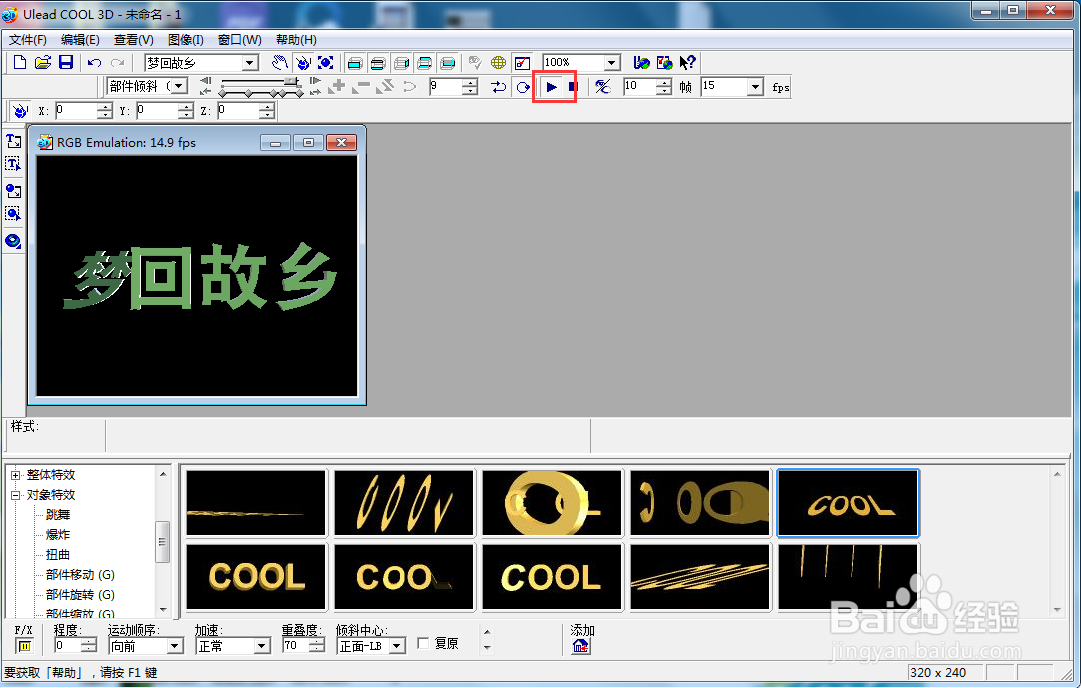Select the 扭曲 effect in tree
Screen dimensions: 1081x688
[58, 555]
